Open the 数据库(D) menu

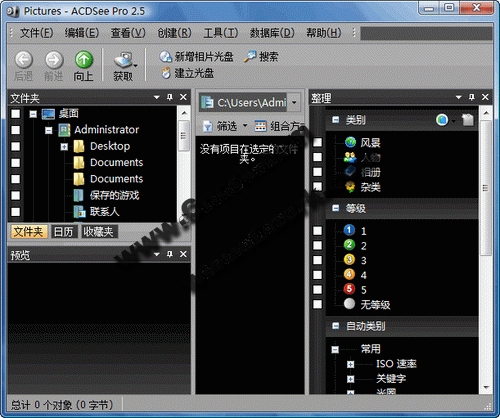coord(272,33)
